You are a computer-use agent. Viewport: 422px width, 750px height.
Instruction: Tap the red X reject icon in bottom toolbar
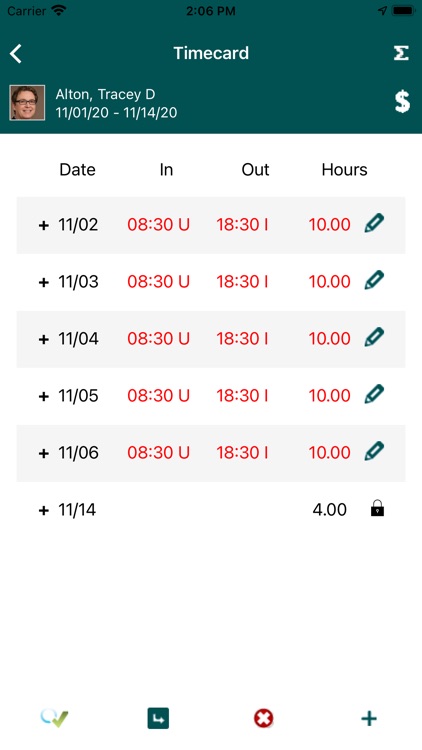coord(264,718)
